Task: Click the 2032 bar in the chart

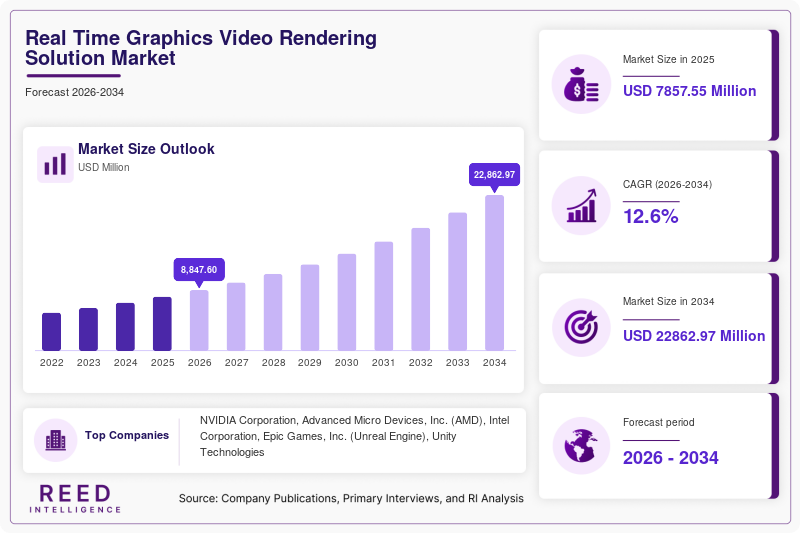Action: tap(420, 289)
